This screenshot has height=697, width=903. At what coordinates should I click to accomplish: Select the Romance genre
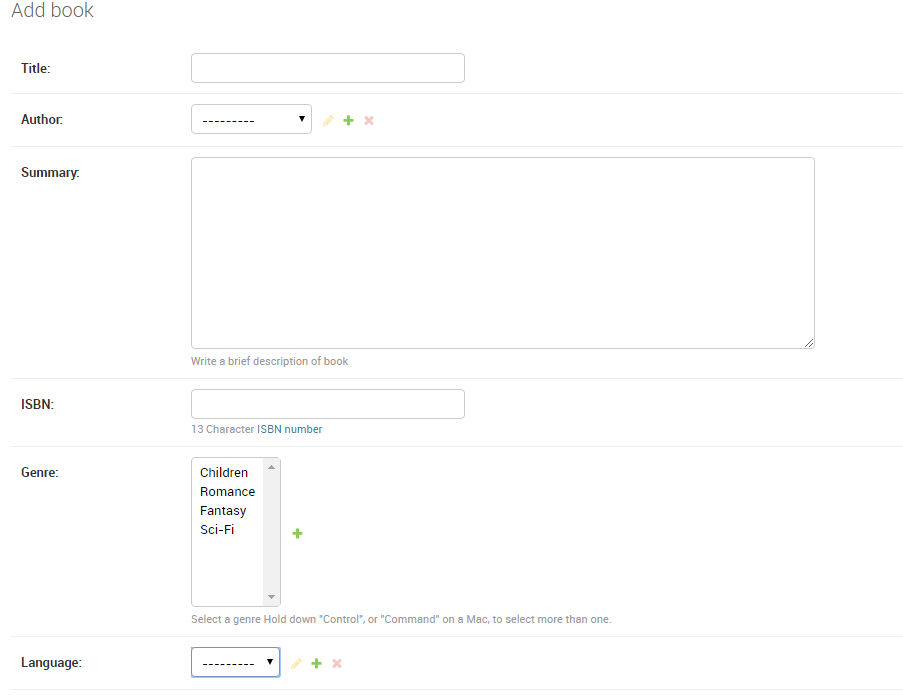(228, 491)
